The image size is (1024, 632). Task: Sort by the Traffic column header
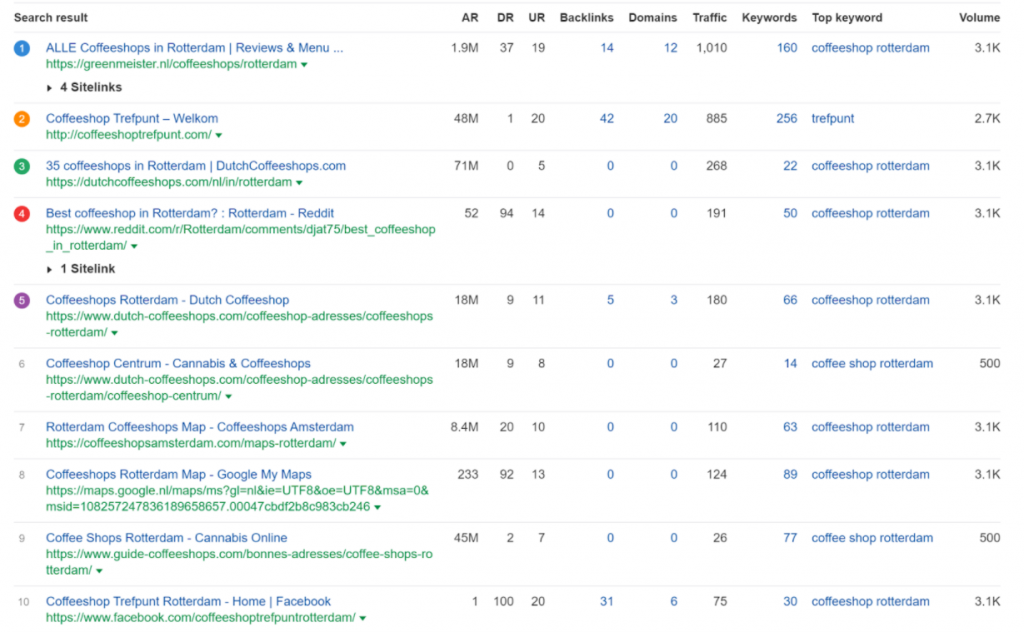tap(709, 18)
